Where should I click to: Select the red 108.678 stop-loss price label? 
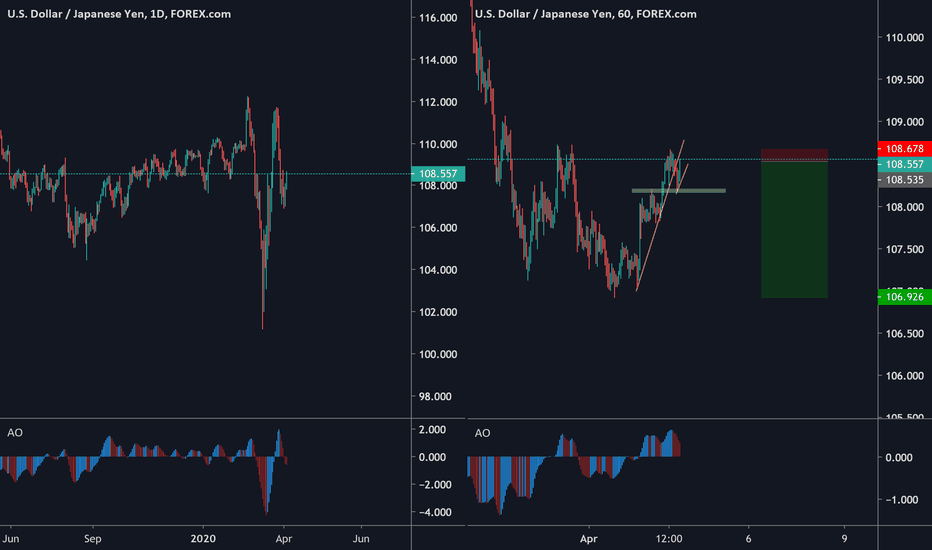pyautogui.click(x=905, y=149)
